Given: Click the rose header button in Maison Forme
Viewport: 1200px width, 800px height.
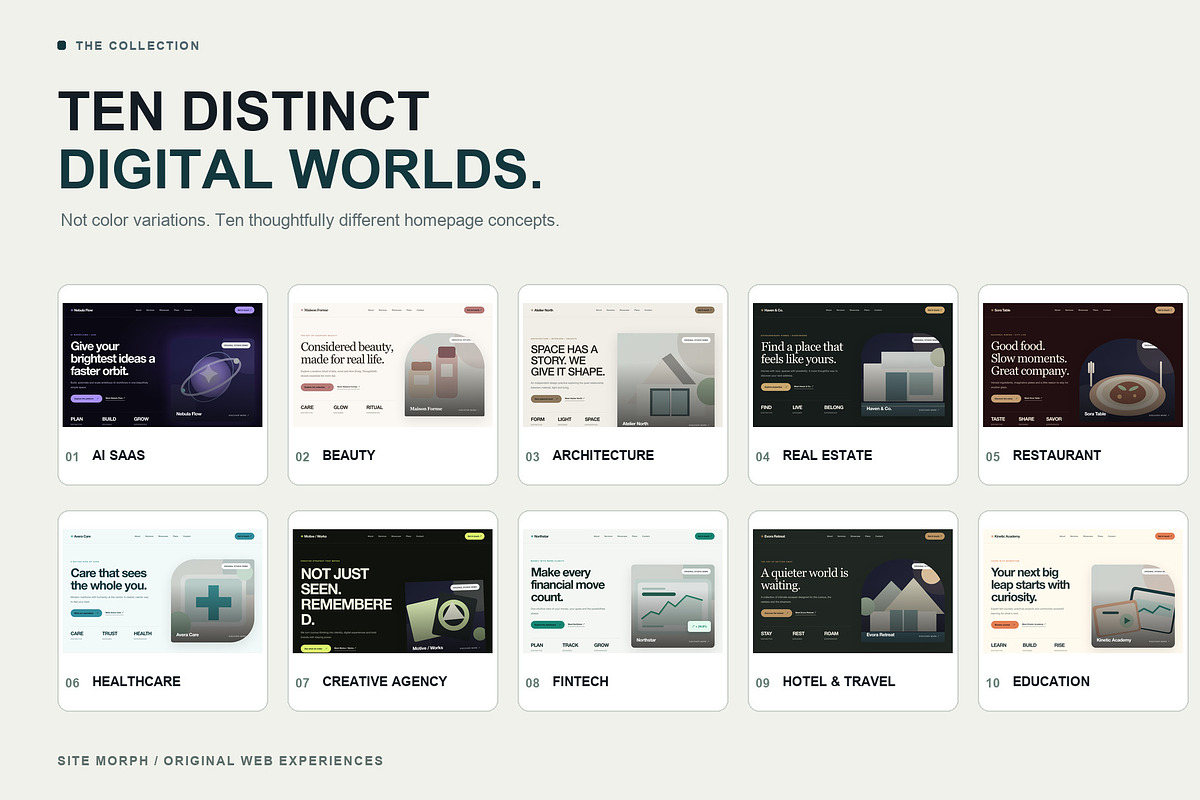Looking at the screenshot, I should pos(476,310).
